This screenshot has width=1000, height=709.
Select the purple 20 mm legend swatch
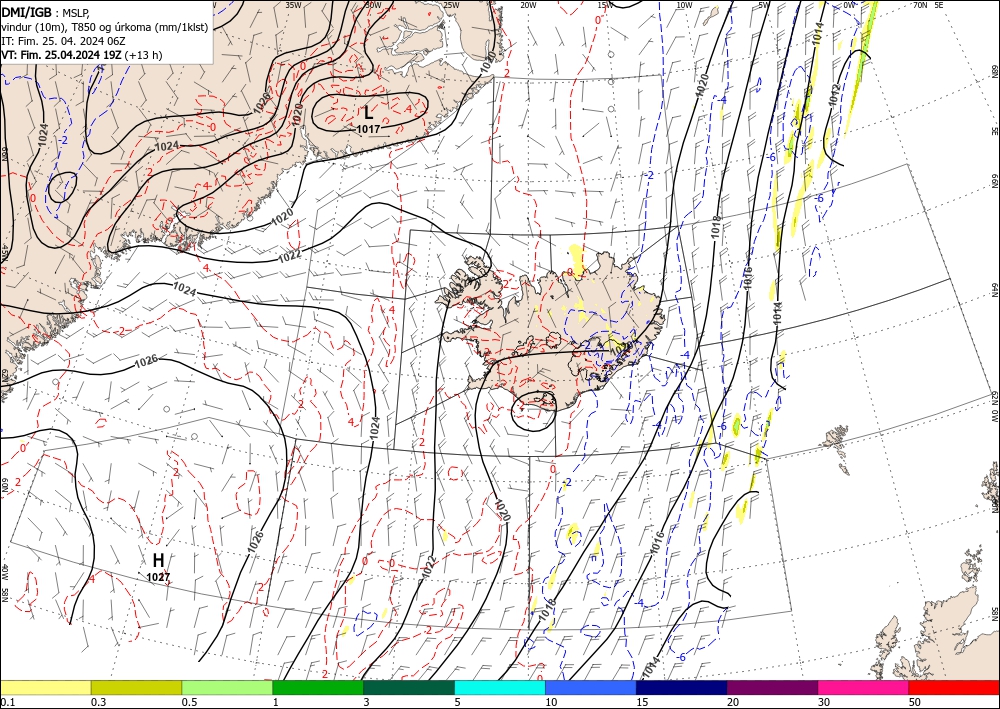772,687
